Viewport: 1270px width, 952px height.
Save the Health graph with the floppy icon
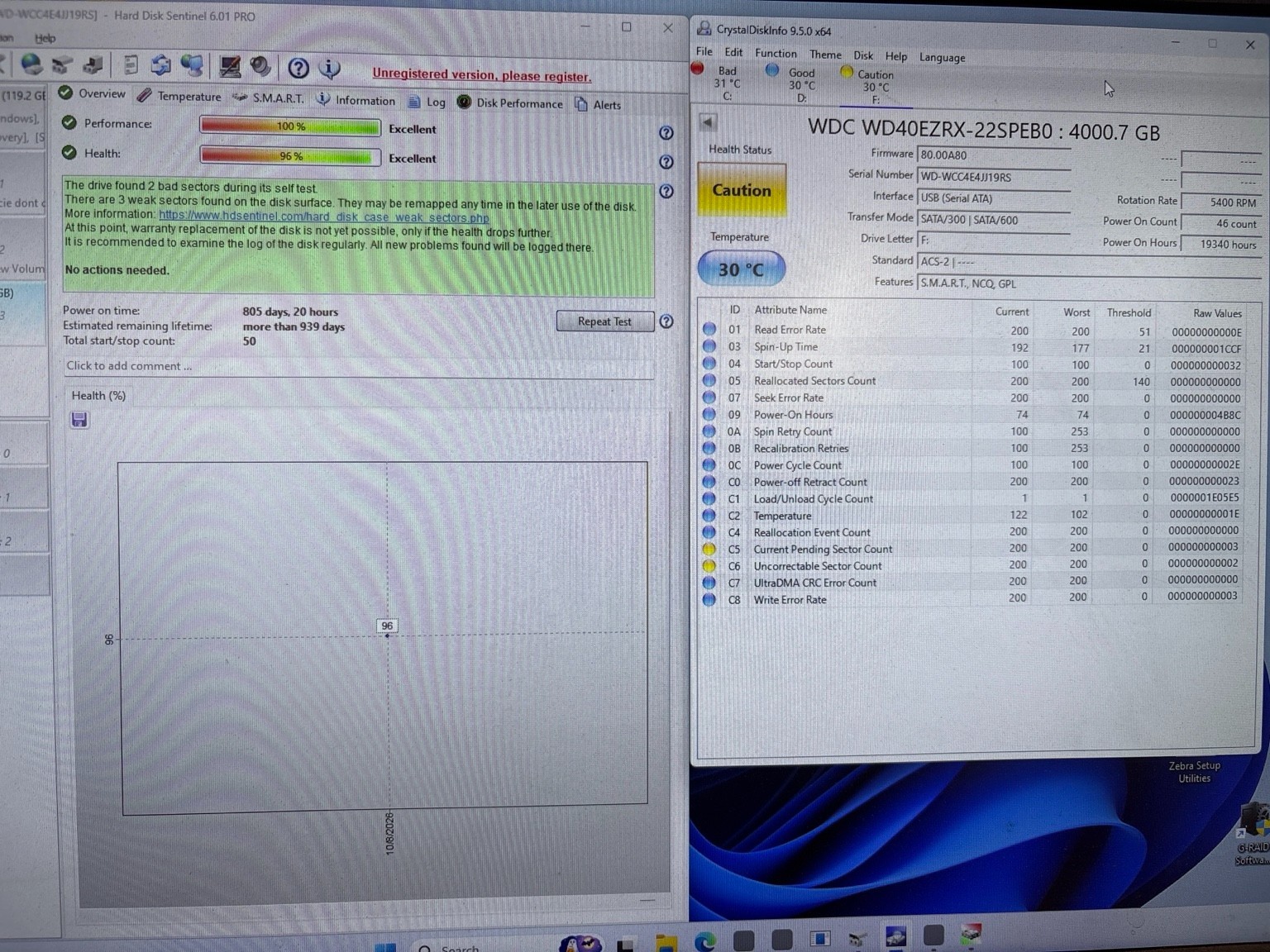(x=79, y=420)
